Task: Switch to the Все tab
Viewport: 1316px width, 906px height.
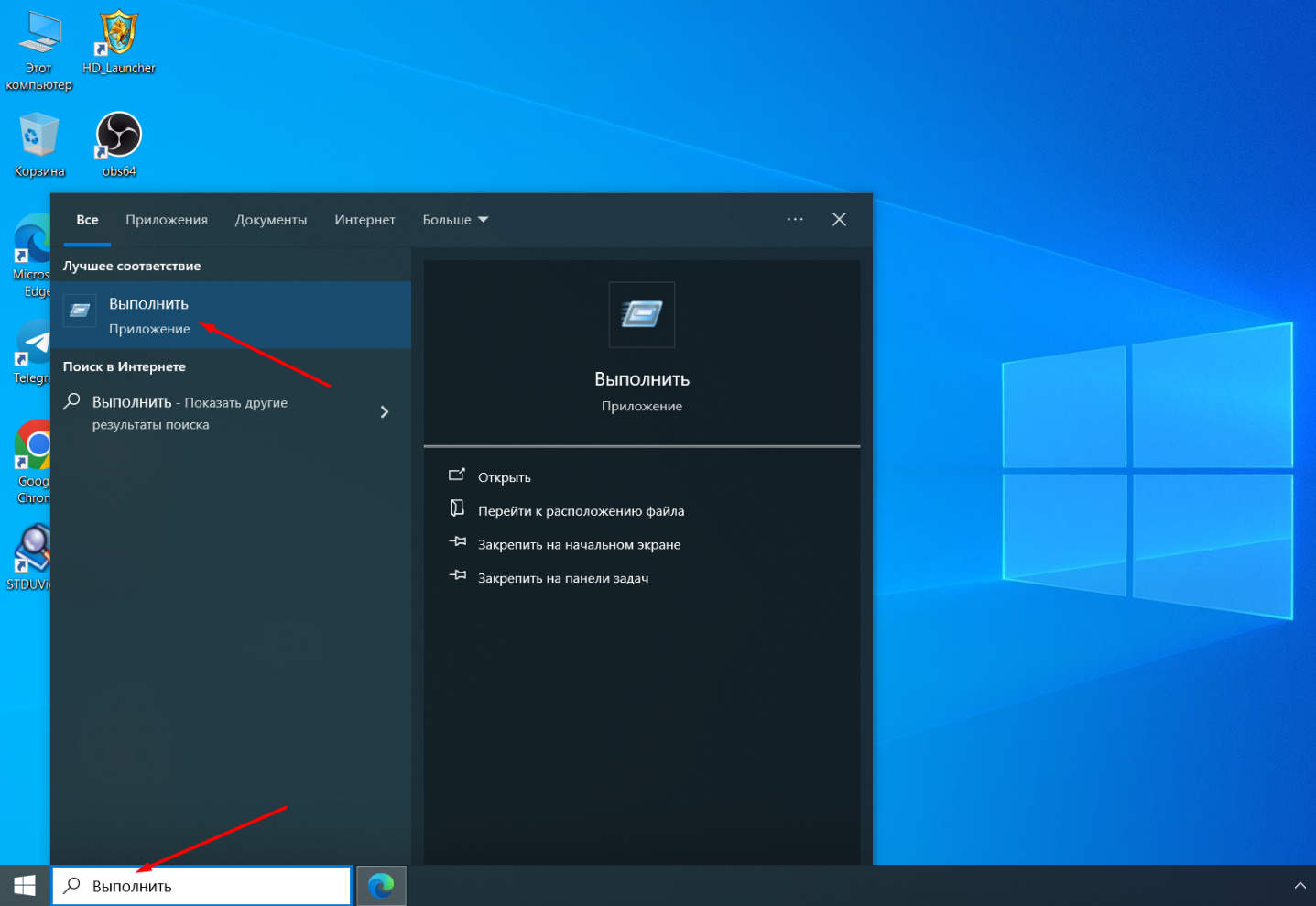Action: click(x=87, y=220)
